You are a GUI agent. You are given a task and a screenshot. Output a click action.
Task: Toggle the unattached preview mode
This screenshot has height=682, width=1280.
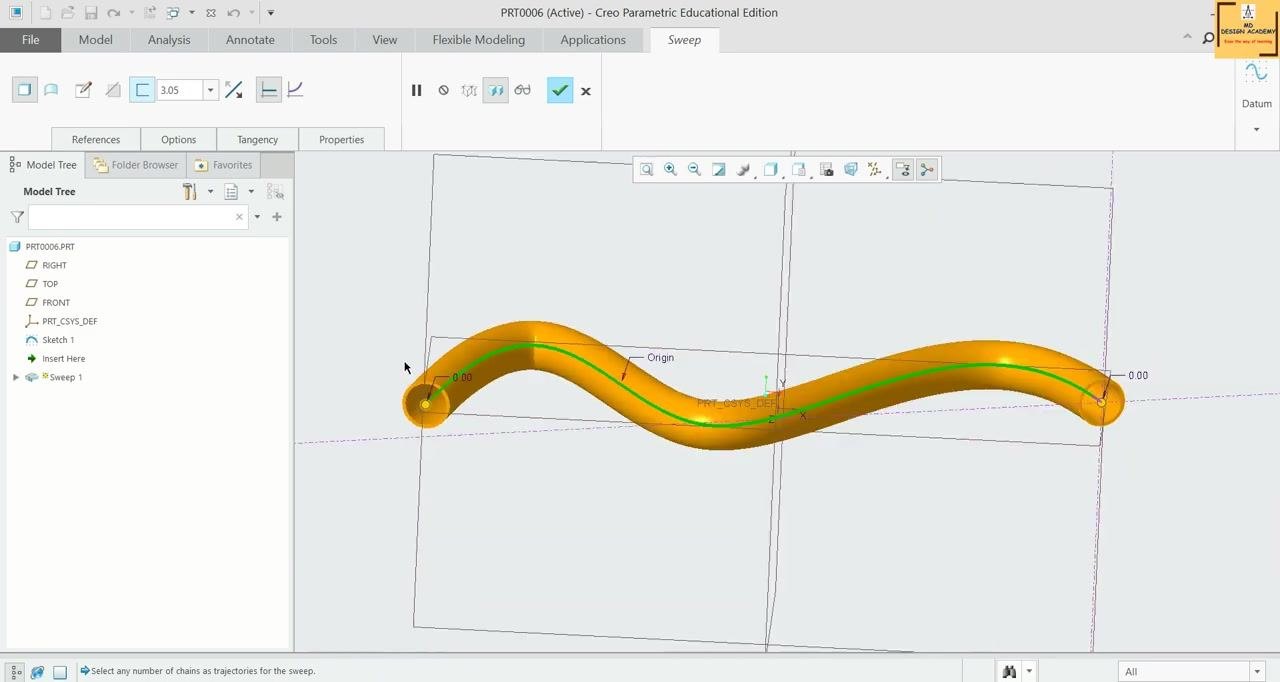(469, 90)
